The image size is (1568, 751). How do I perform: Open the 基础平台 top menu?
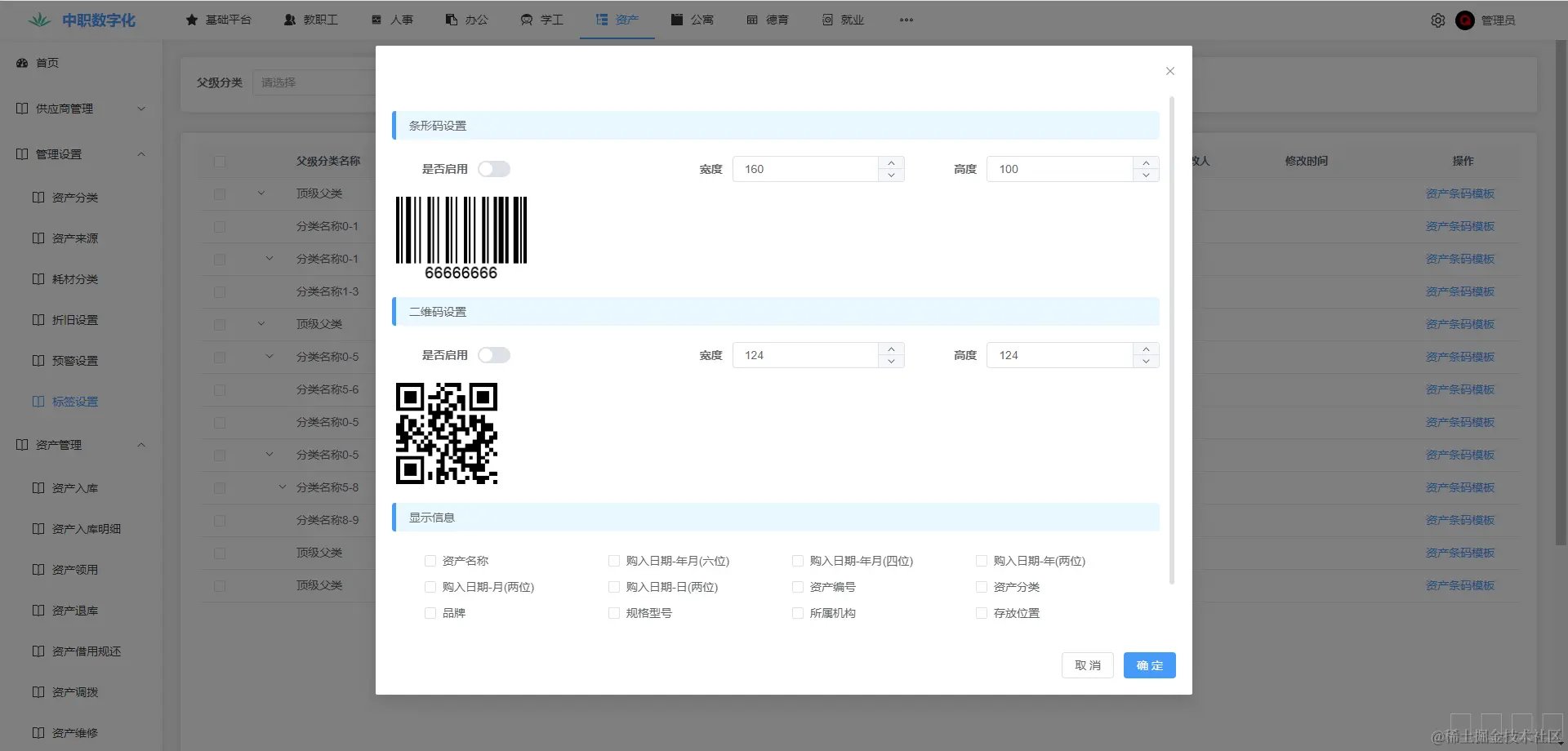click(219, 20)
